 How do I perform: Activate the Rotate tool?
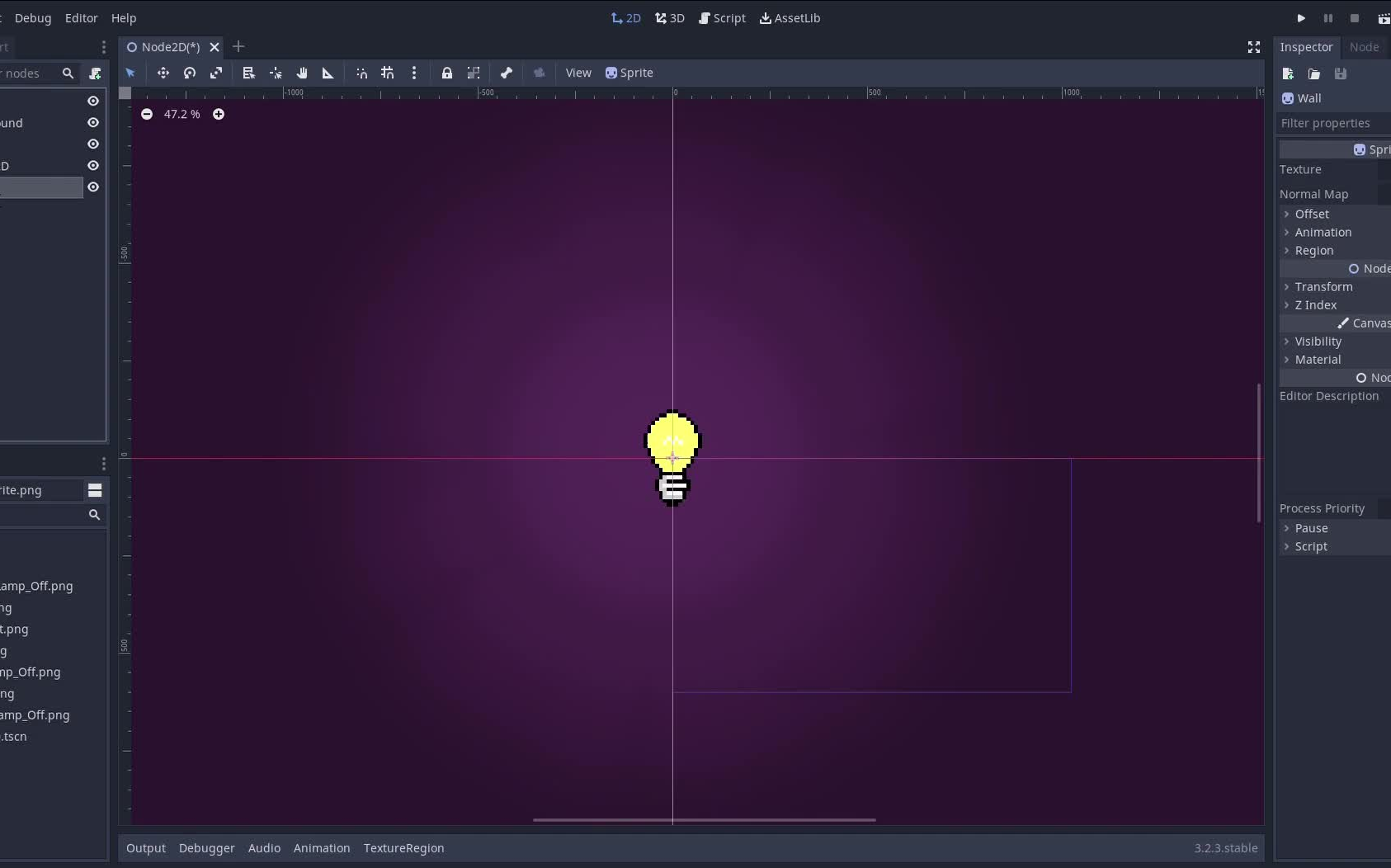click(x=190, y=73)
